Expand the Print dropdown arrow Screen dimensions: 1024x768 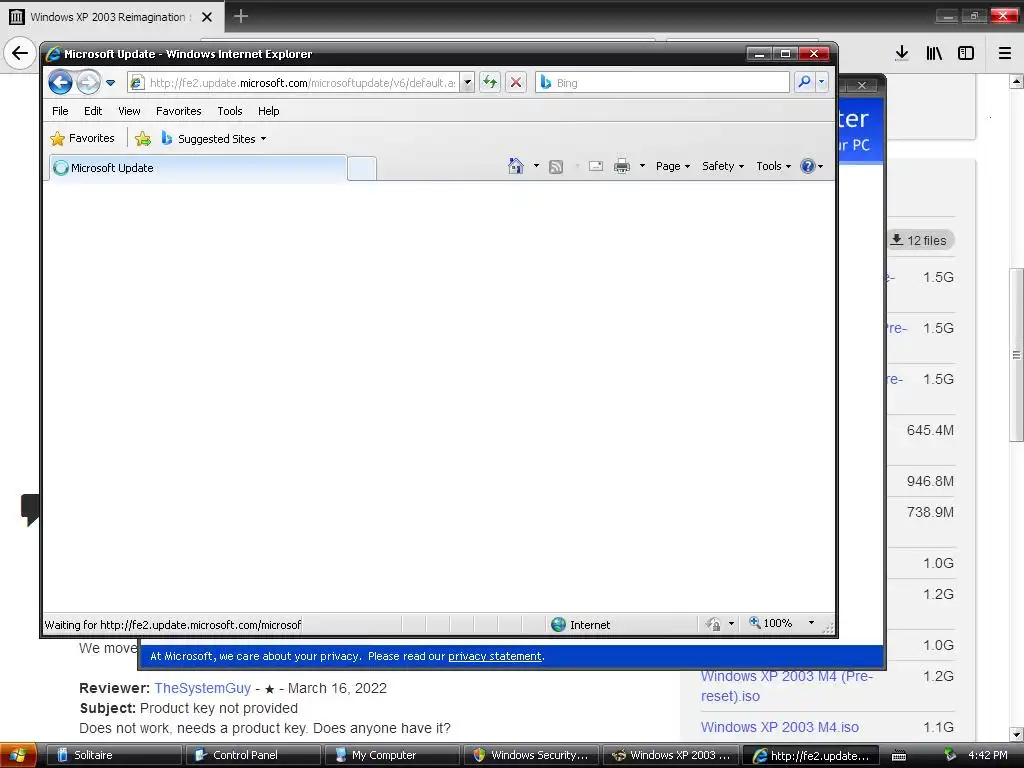click(x=642, y=166)
